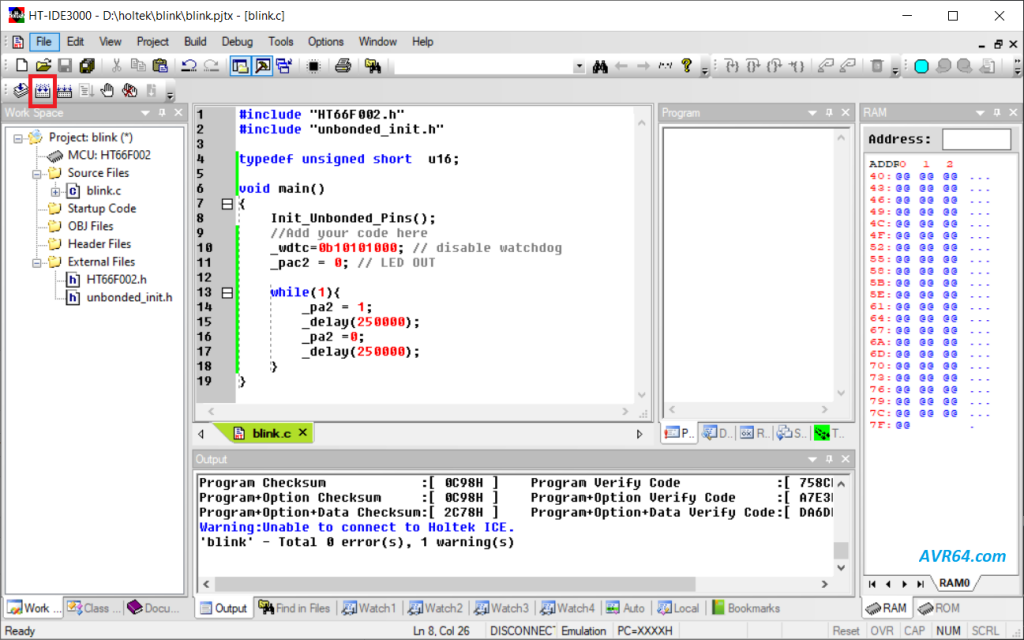
Task: Collapse the main function code fold
Action: click(x=227, y=204)
